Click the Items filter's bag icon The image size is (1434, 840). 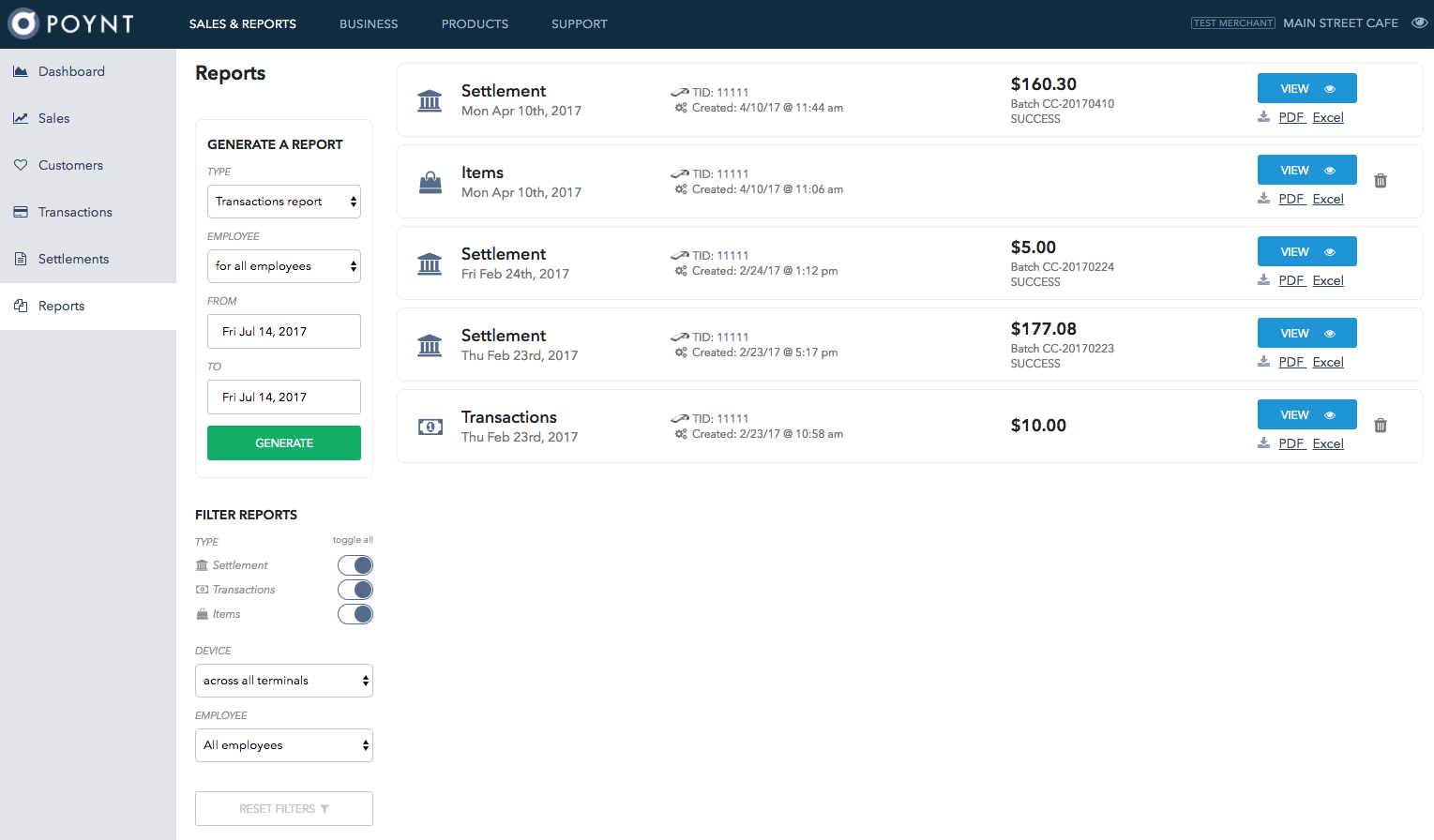(x=202, y=614)
